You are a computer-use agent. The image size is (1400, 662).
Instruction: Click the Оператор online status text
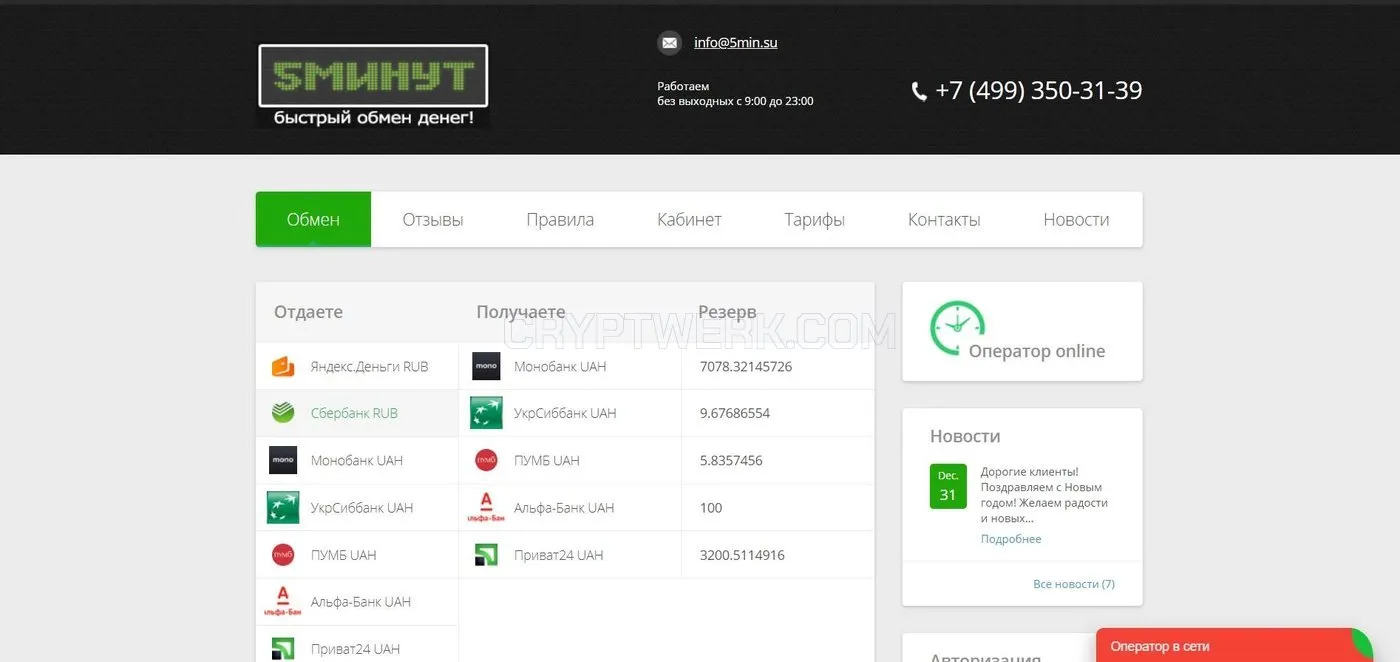1037,351
